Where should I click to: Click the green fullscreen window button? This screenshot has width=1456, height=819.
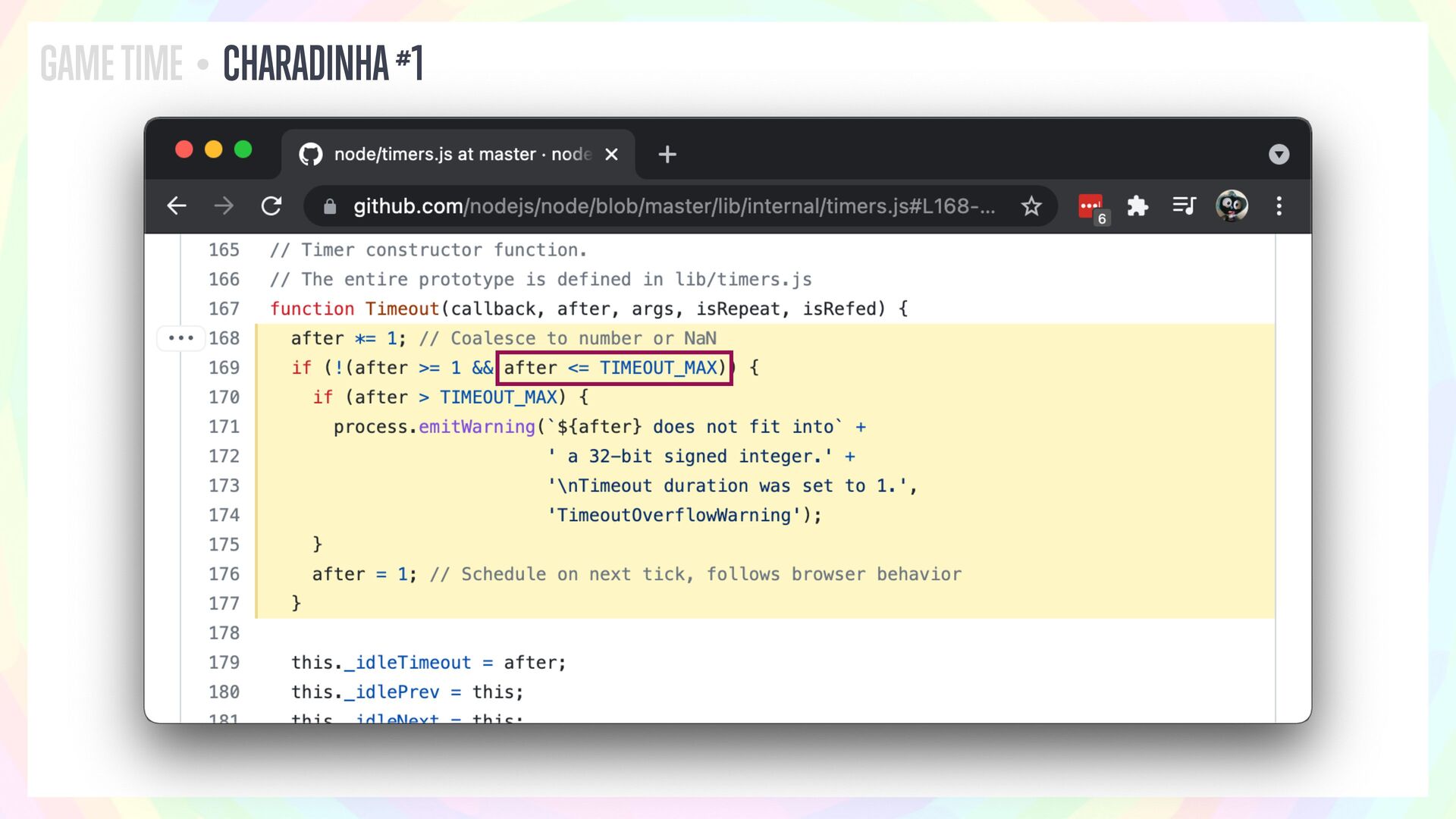pos(243,149)
